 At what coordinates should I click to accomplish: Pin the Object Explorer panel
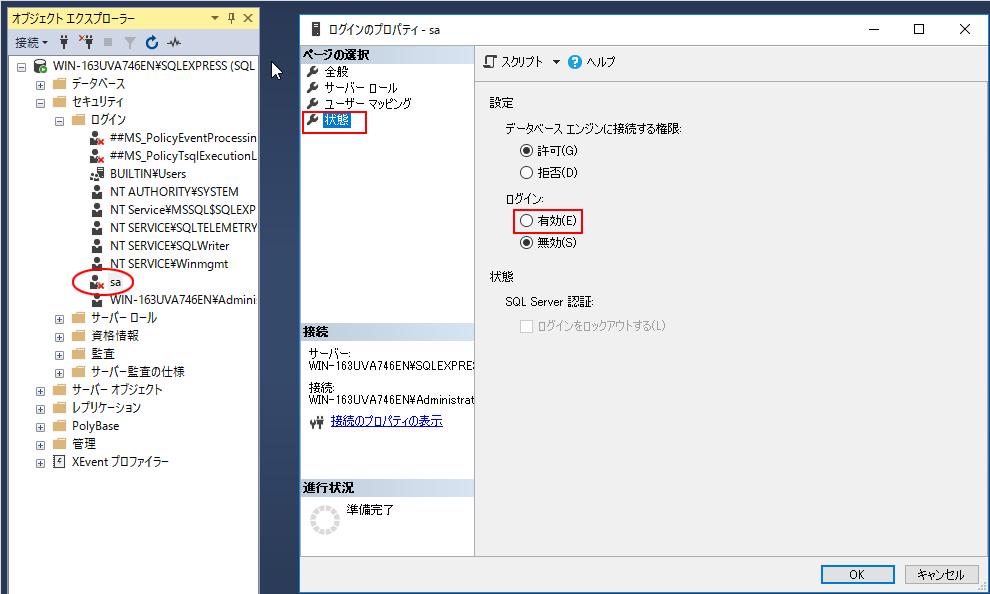(x=231, y=19)
